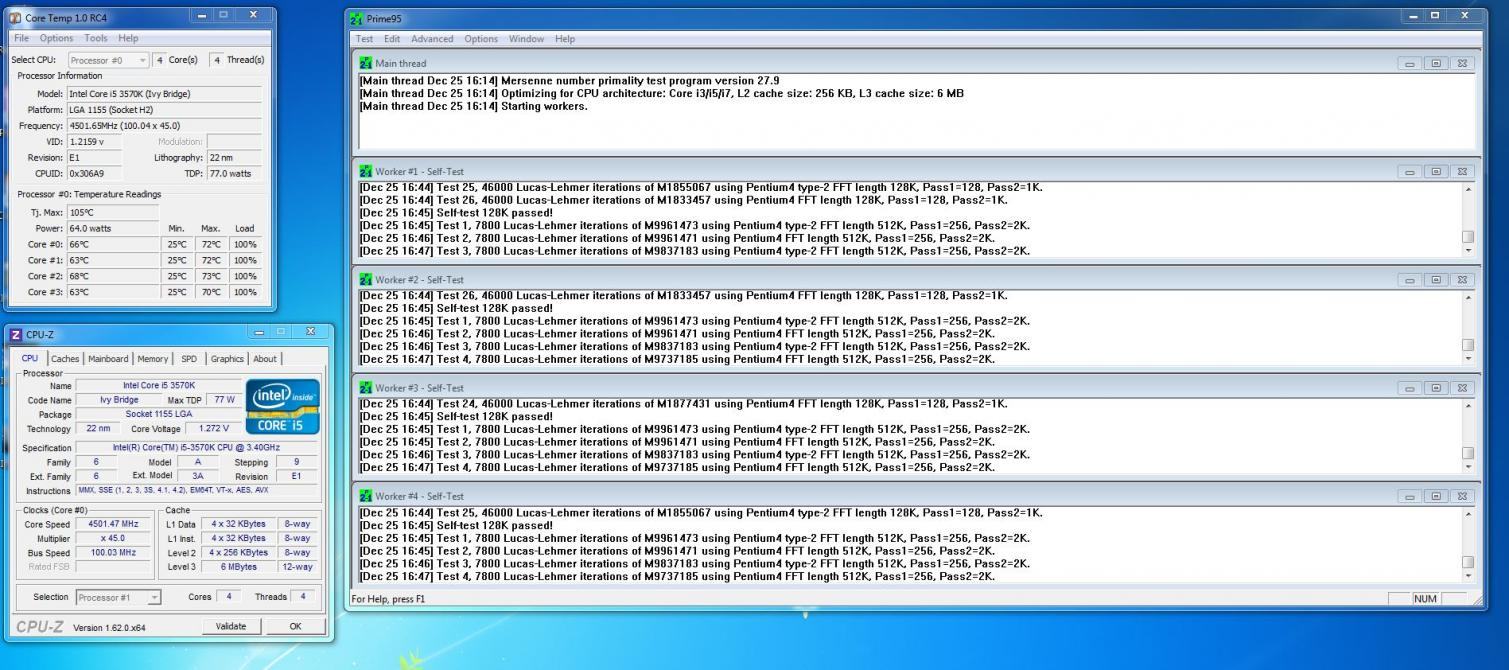Open Options menu in Core Temp
Screen dimensions: 1509x670
[57, 38]
